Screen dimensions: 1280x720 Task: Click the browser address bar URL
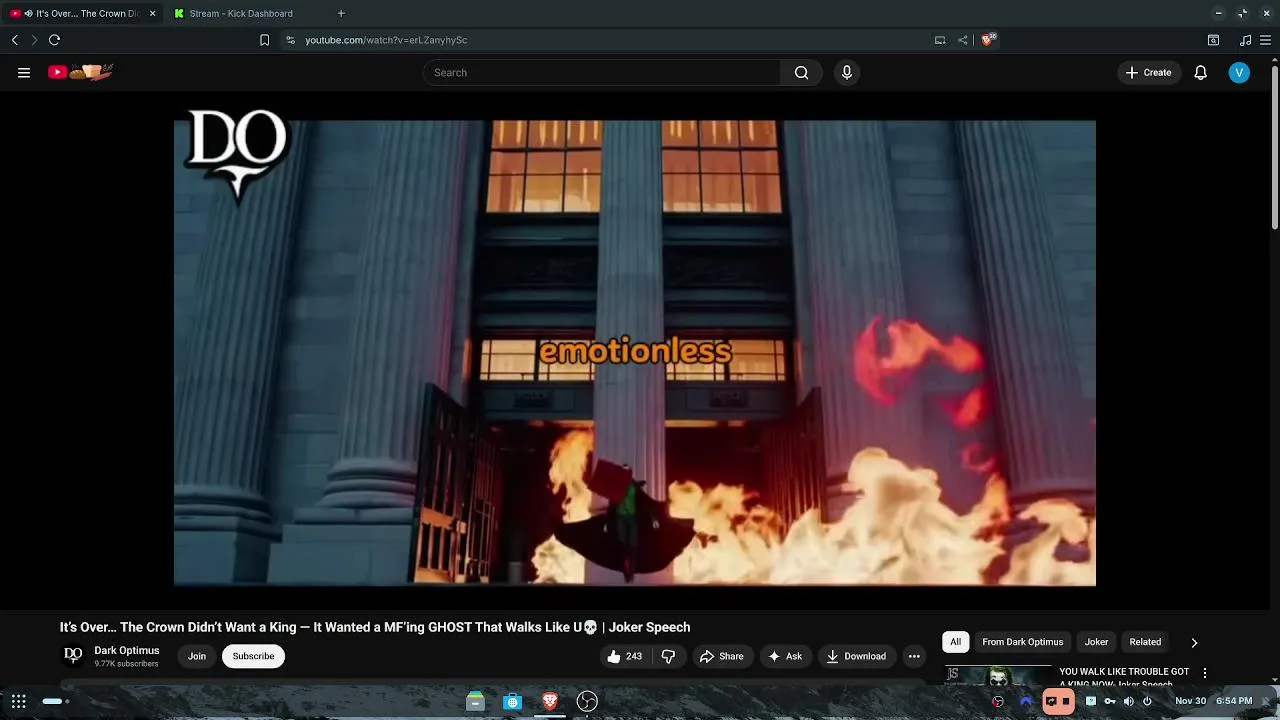386,40
